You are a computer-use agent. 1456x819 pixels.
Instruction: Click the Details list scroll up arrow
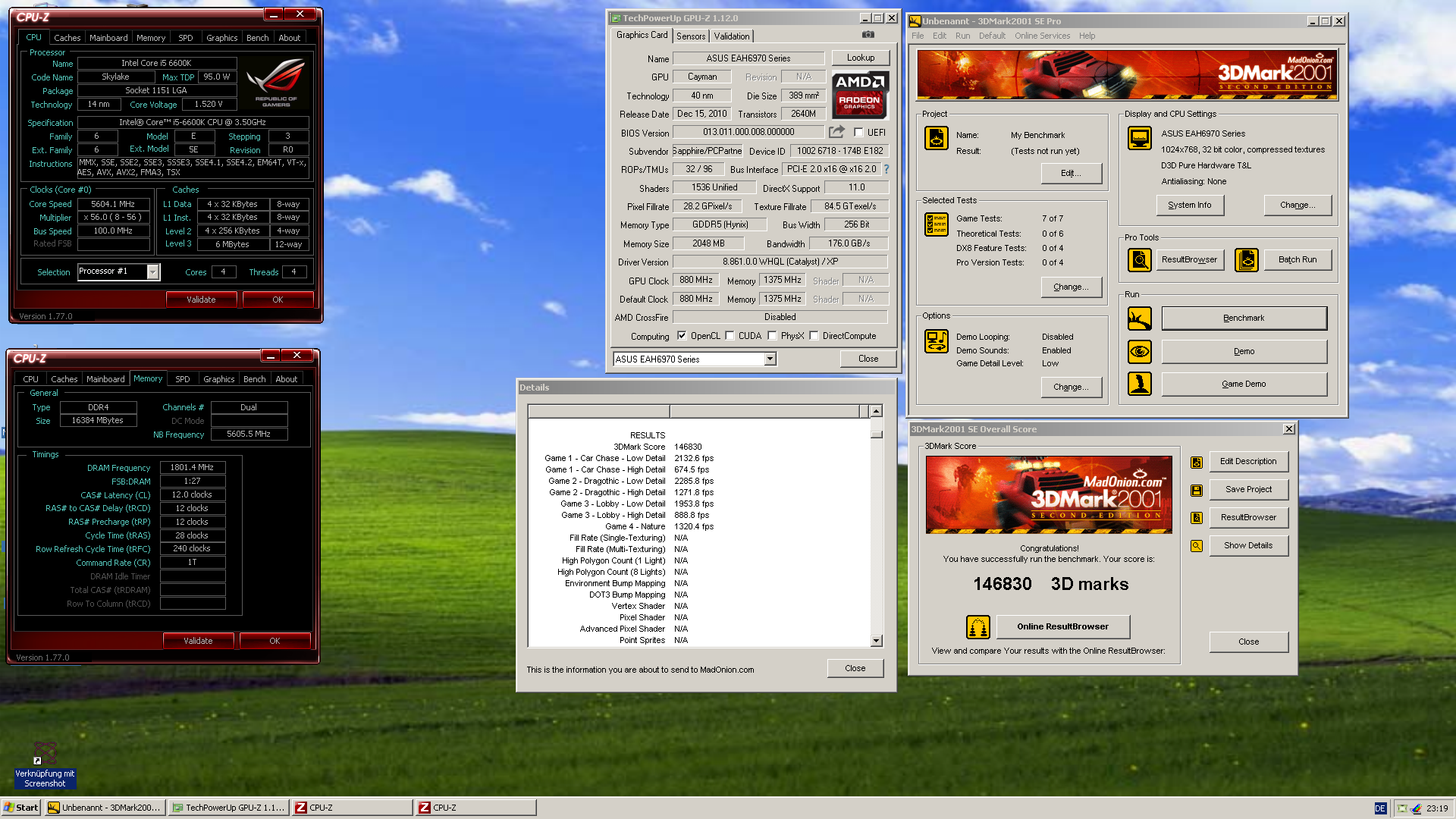coord(876,411)
